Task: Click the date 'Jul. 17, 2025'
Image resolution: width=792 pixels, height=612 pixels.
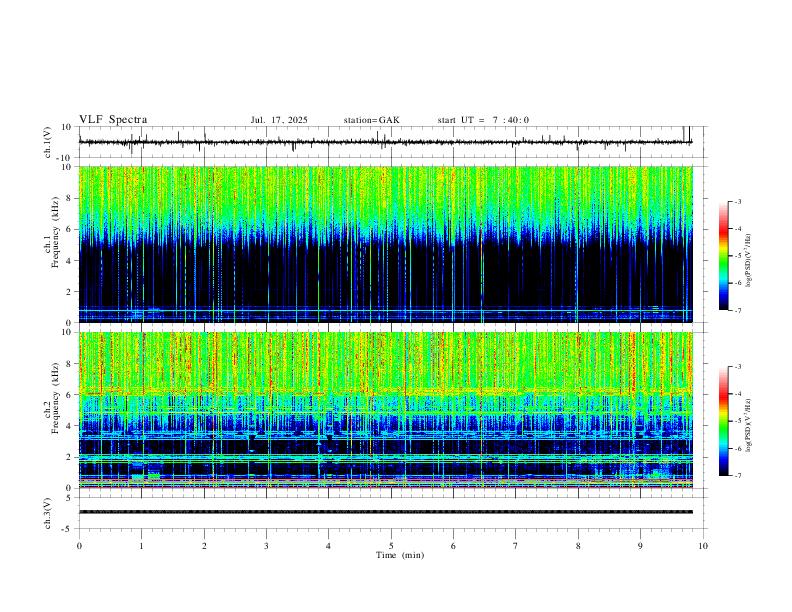Action: tap(279, 120)
